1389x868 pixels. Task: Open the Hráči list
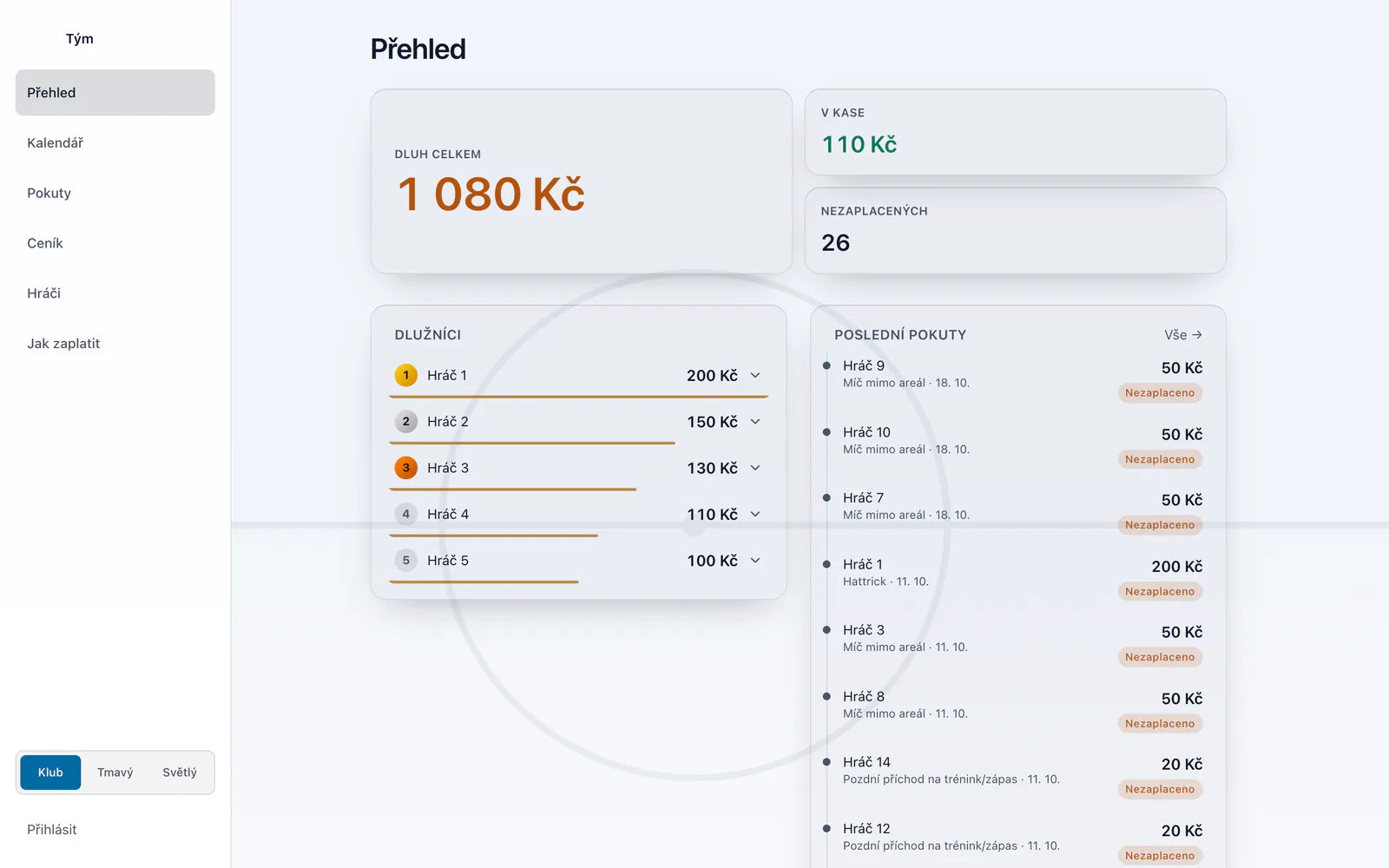pyautogui.click(x=115, y=293)
